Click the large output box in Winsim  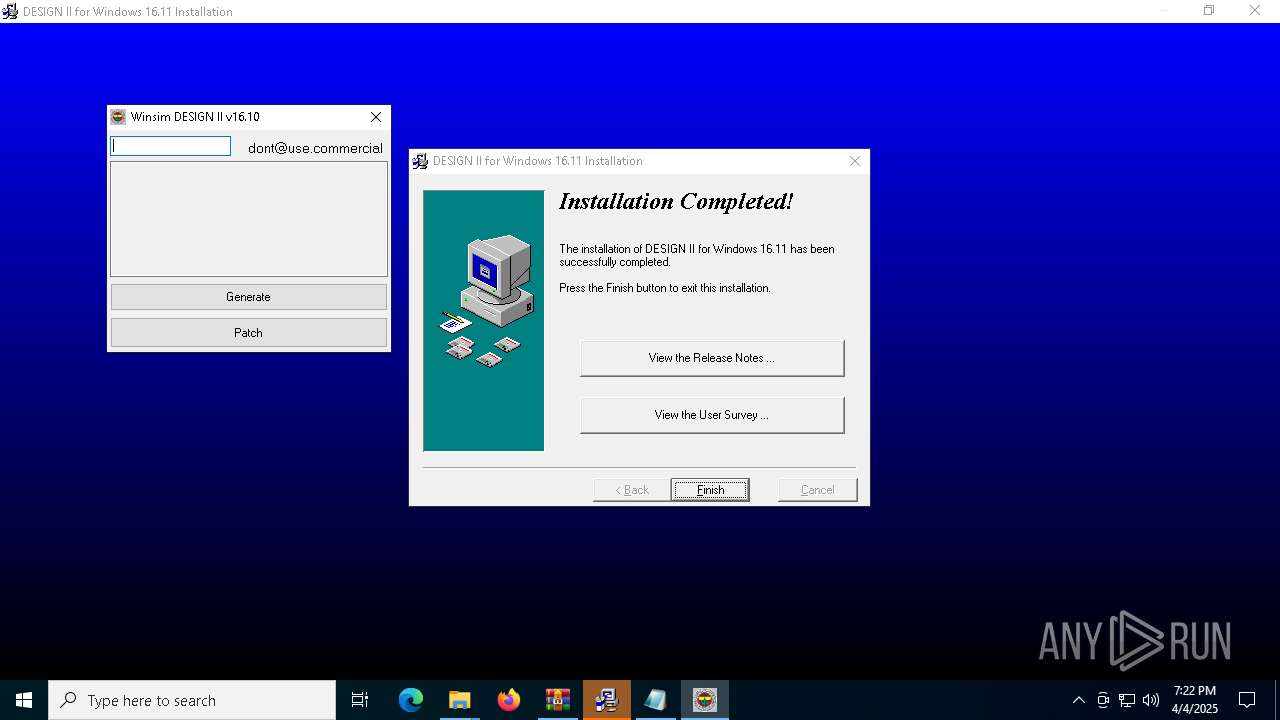(249, 219)
